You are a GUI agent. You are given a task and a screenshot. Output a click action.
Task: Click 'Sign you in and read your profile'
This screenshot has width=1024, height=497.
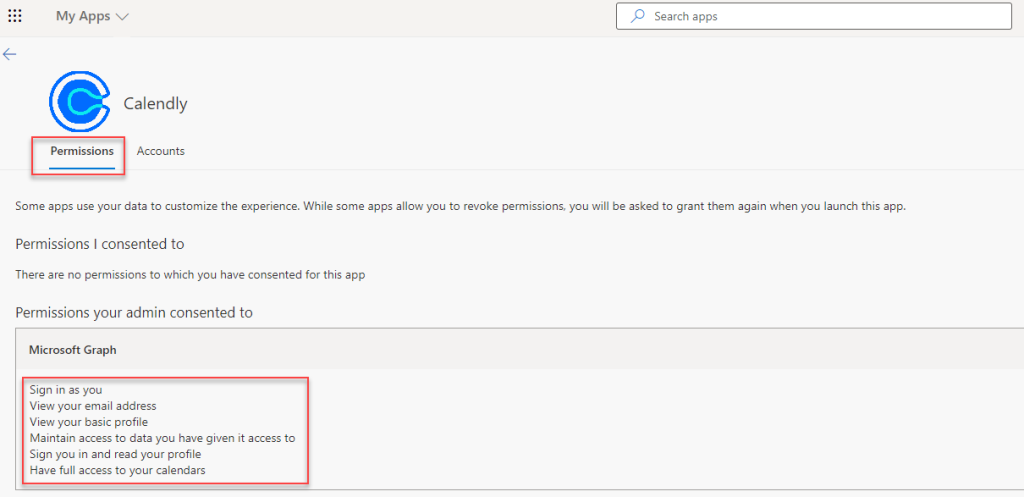click(115, 454)
